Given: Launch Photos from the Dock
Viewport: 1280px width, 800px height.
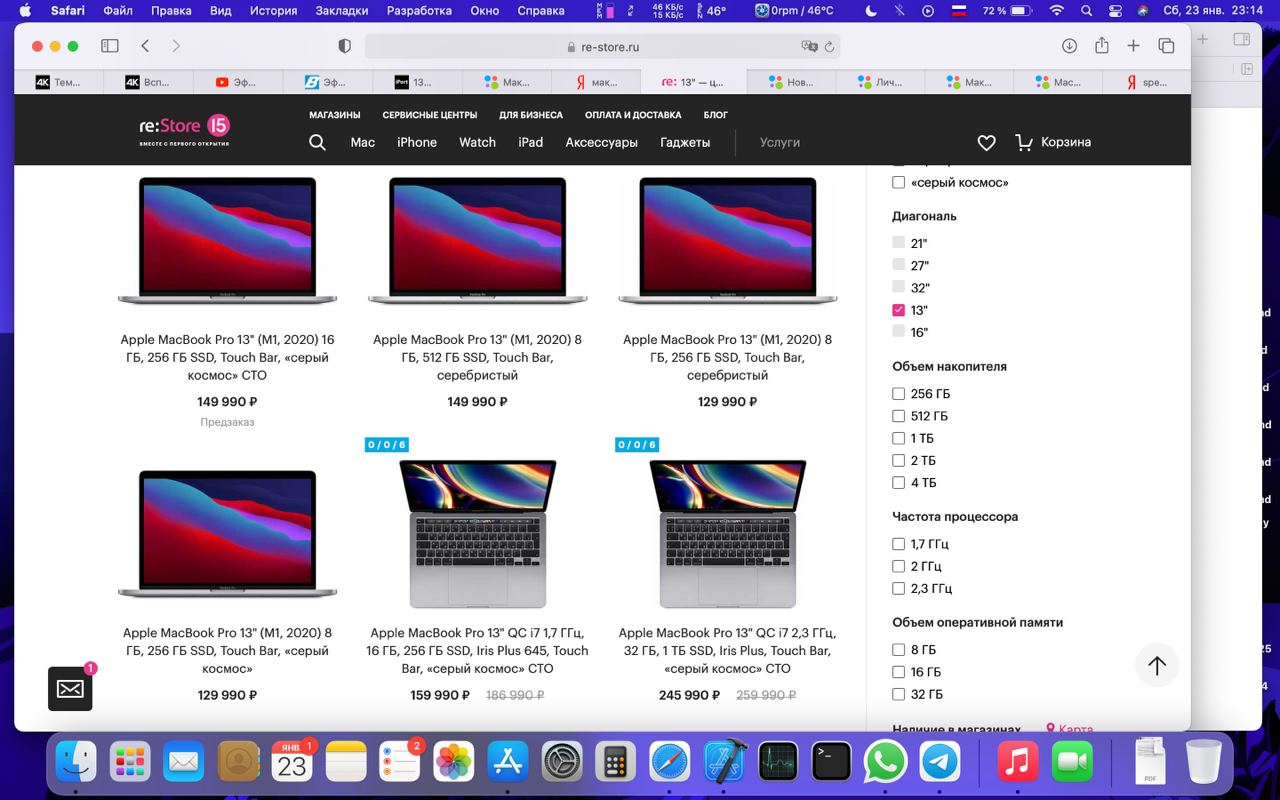Looking at the screenshot, I should pos(454,762).
